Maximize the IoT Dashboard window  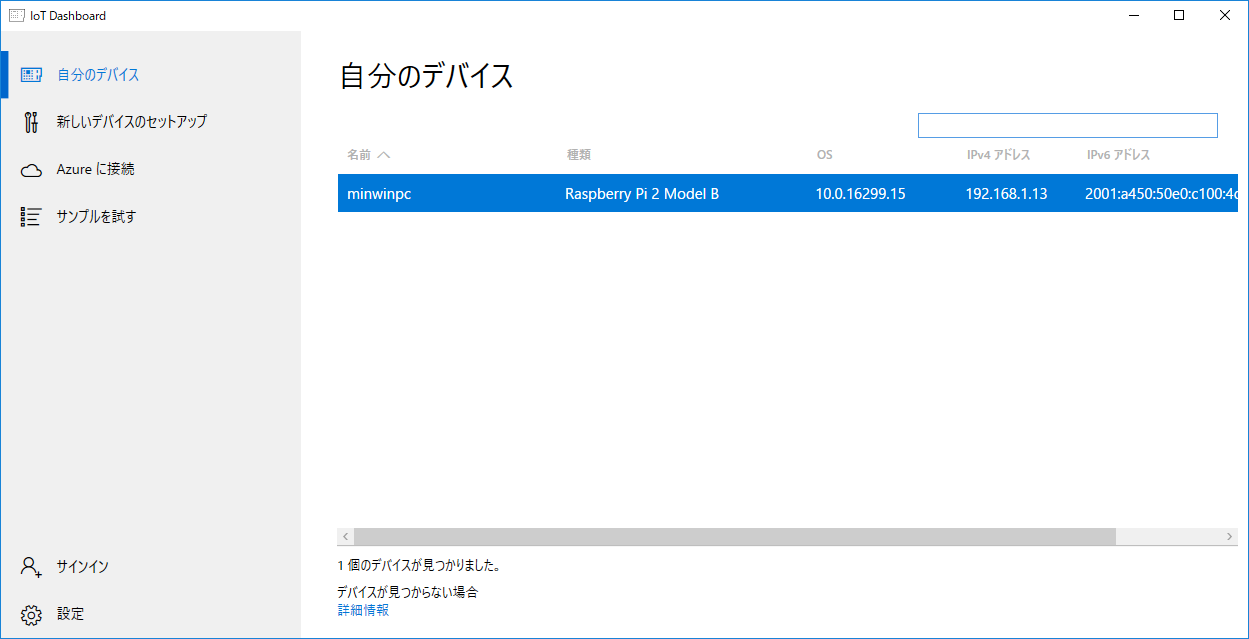(x=1179, y=15)
